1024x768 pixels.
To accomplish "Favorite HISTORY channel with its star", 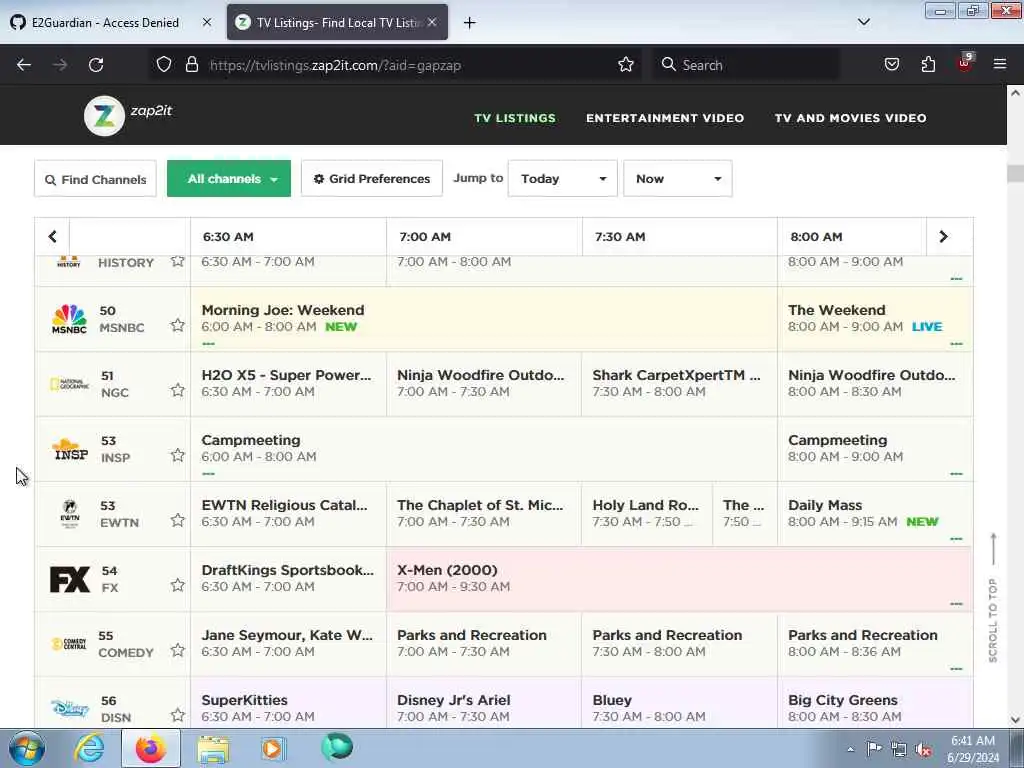I will tap(178, 261).
